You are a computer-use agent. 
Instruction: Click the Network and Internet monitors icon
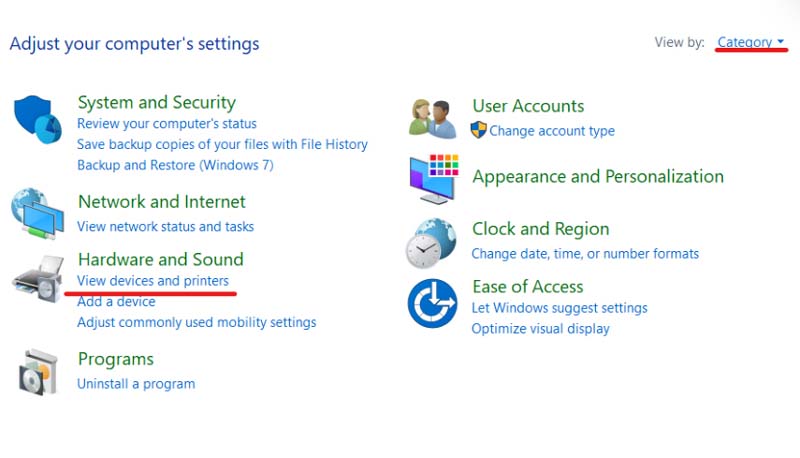(x=38, y=211)
